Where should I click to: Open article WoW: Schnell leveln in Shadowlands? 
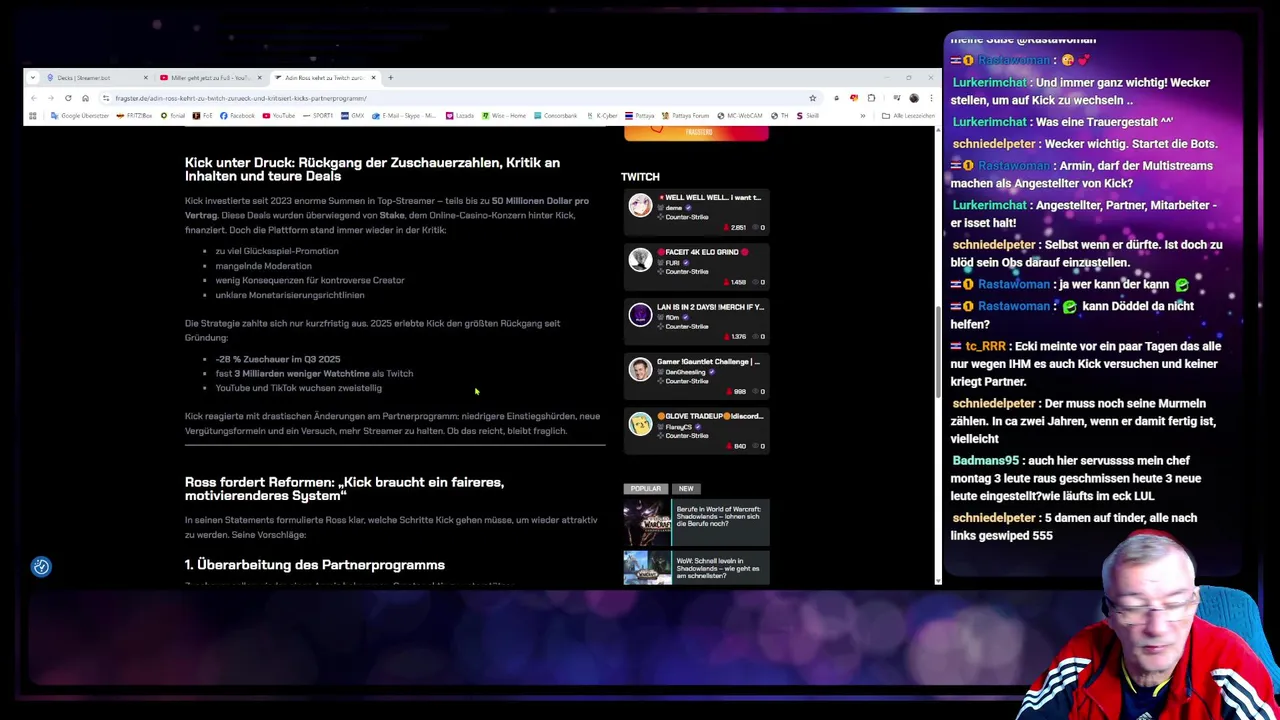[x=718, y=568]
